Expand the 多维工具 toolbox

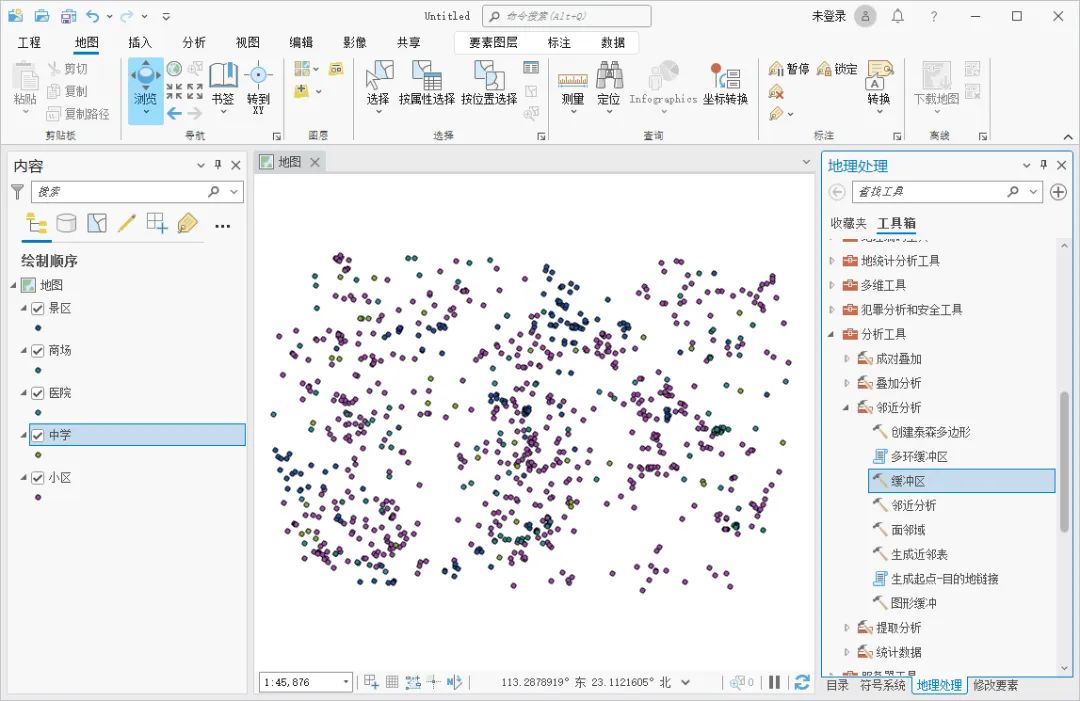[832, 285]
